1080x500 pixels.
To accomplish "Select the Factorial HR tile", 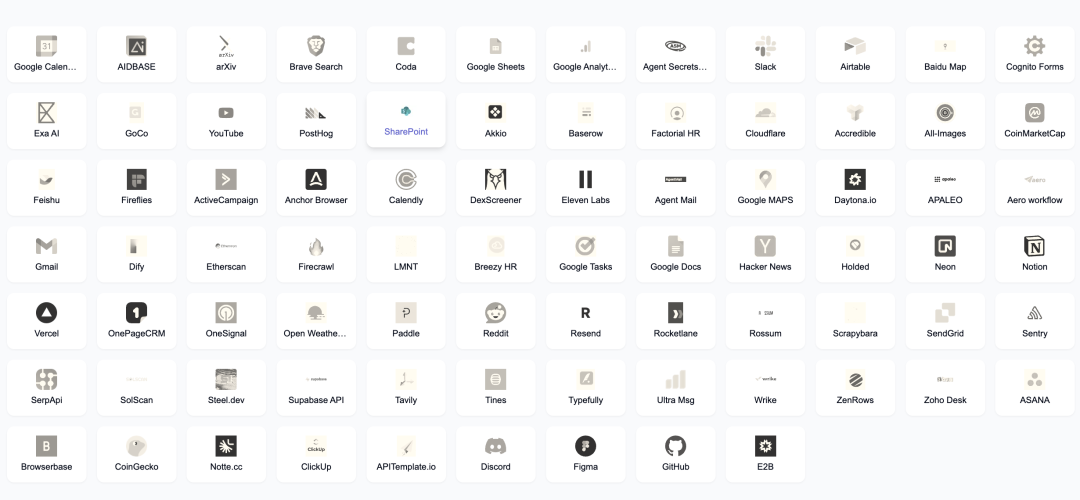I will click(676, 121).
